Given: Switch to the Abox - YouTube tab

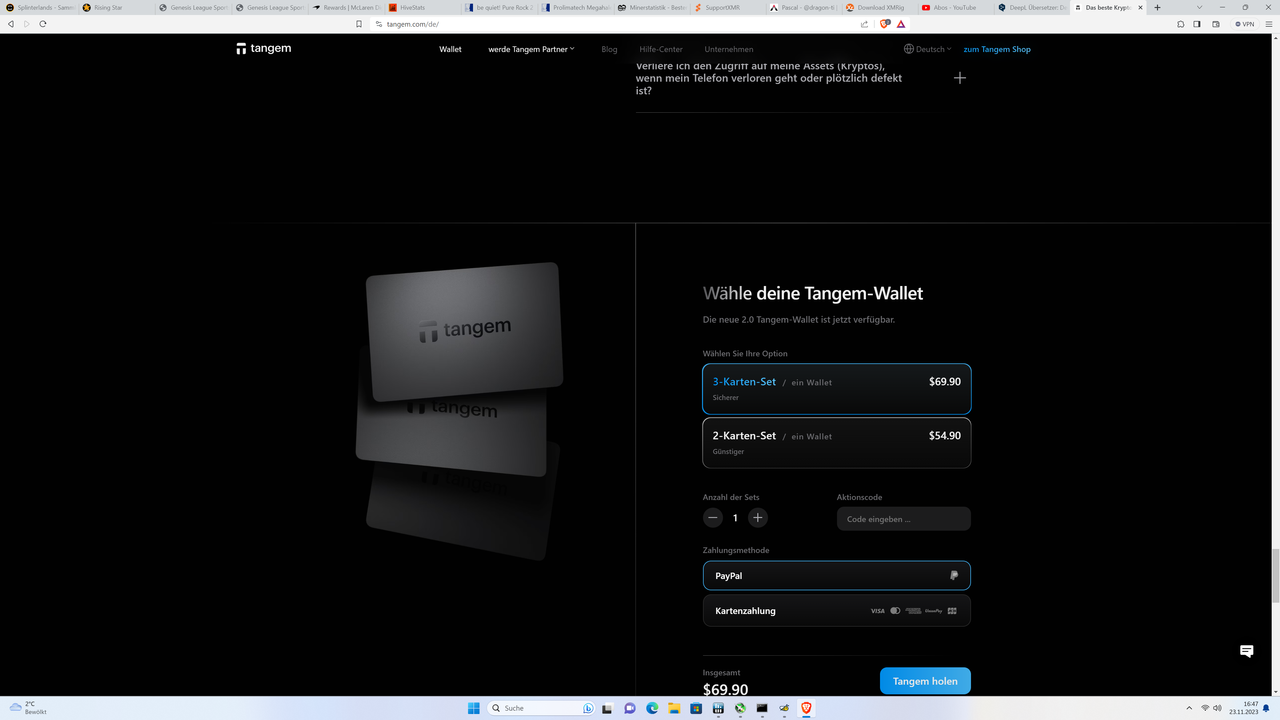Looking at the screenshot, I should [955, 7].
